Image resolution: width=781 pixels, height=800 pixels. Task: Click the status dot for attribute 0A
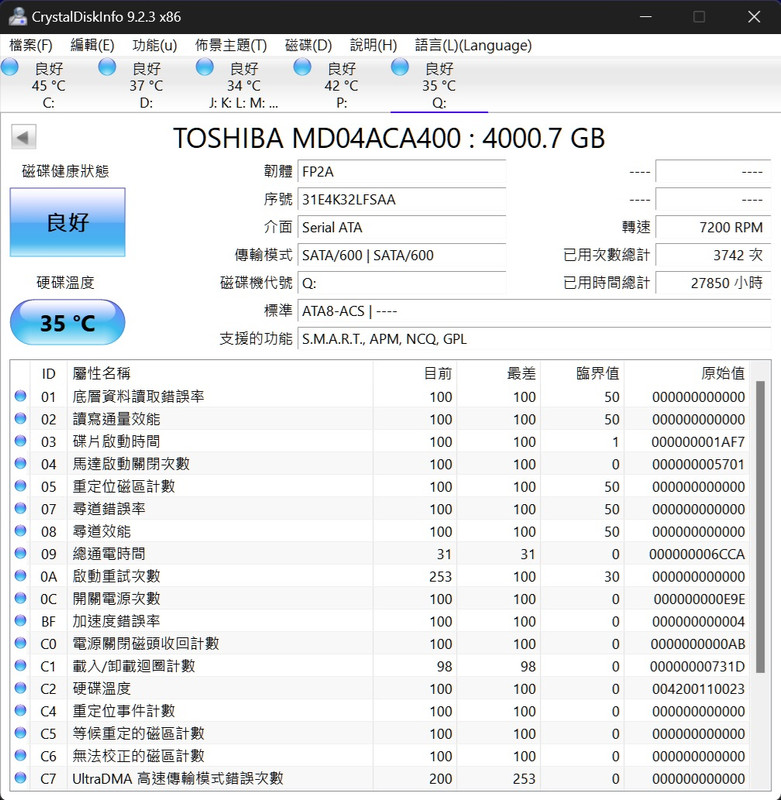20,575
